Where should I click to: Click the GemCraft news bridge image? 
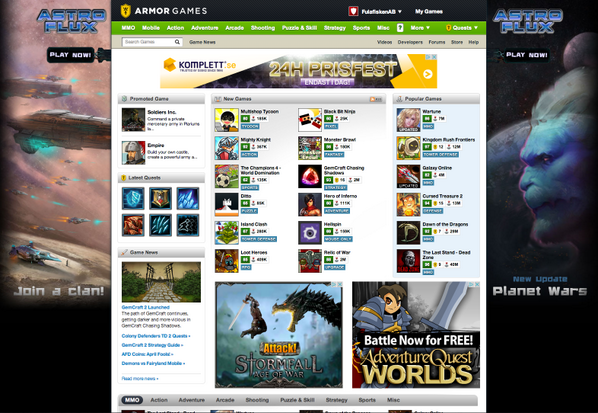tap(161, 282)
